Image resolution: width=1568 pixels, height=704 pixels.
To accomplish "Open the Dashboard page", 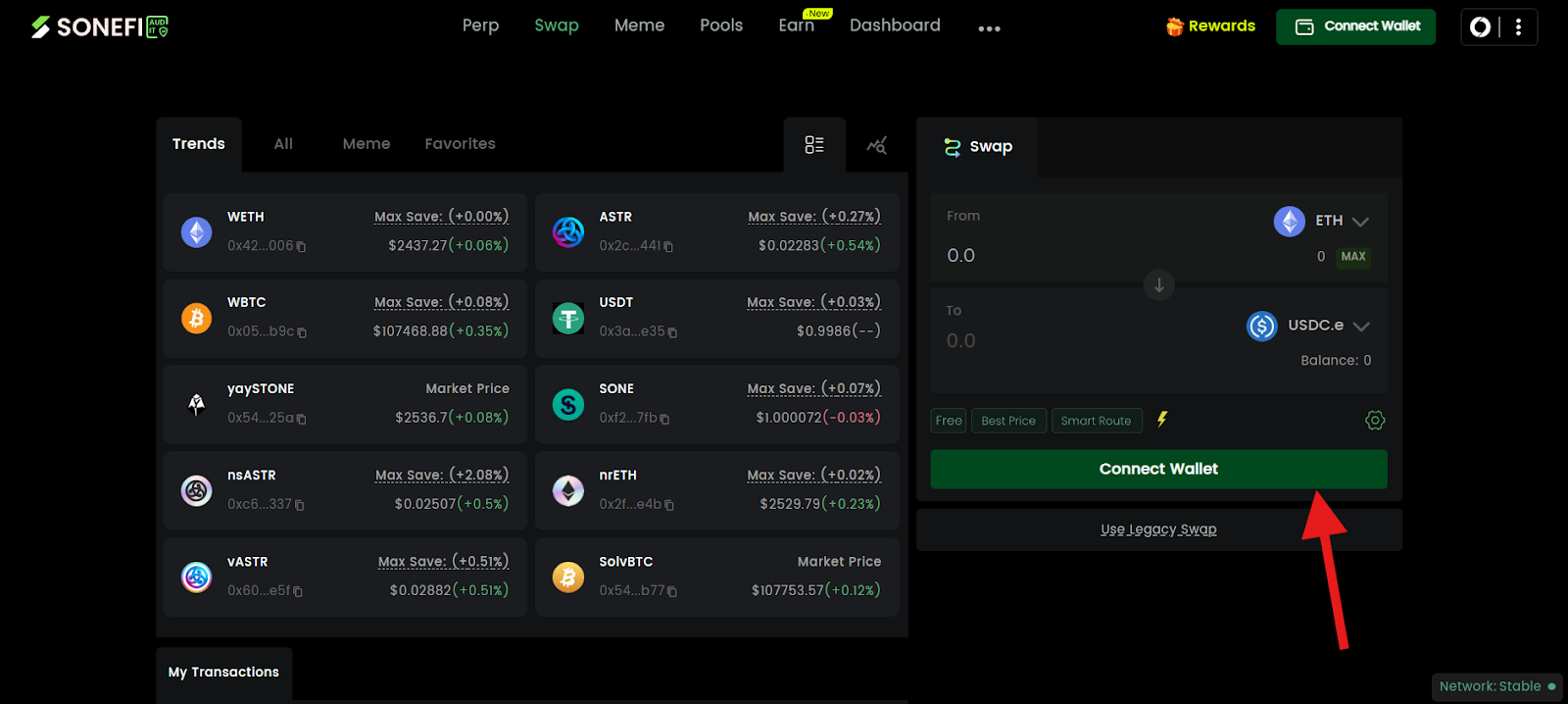I will 895,25.
